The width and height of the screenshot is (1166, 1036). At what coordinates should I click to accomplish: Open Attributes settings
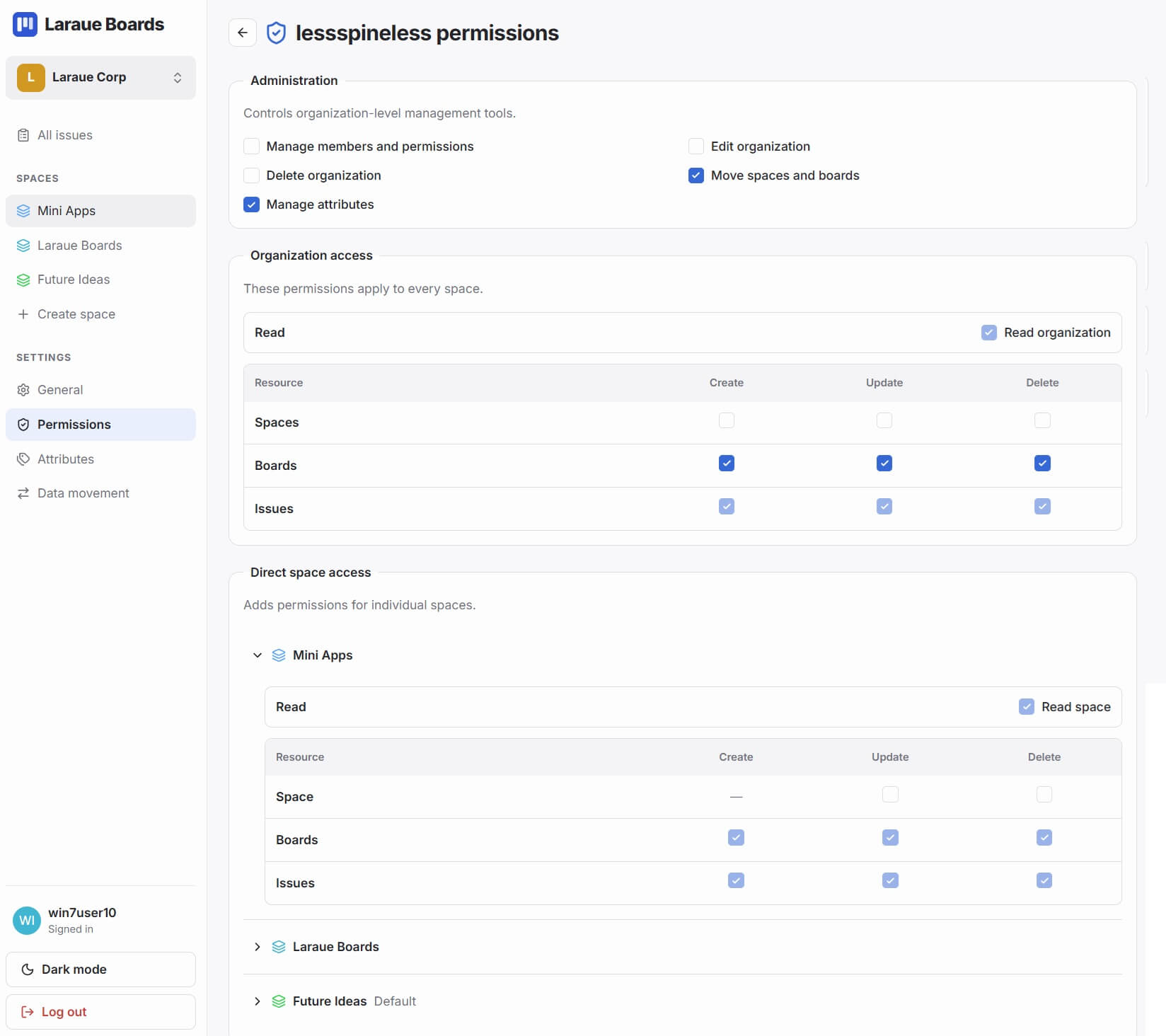coord(100,459)
